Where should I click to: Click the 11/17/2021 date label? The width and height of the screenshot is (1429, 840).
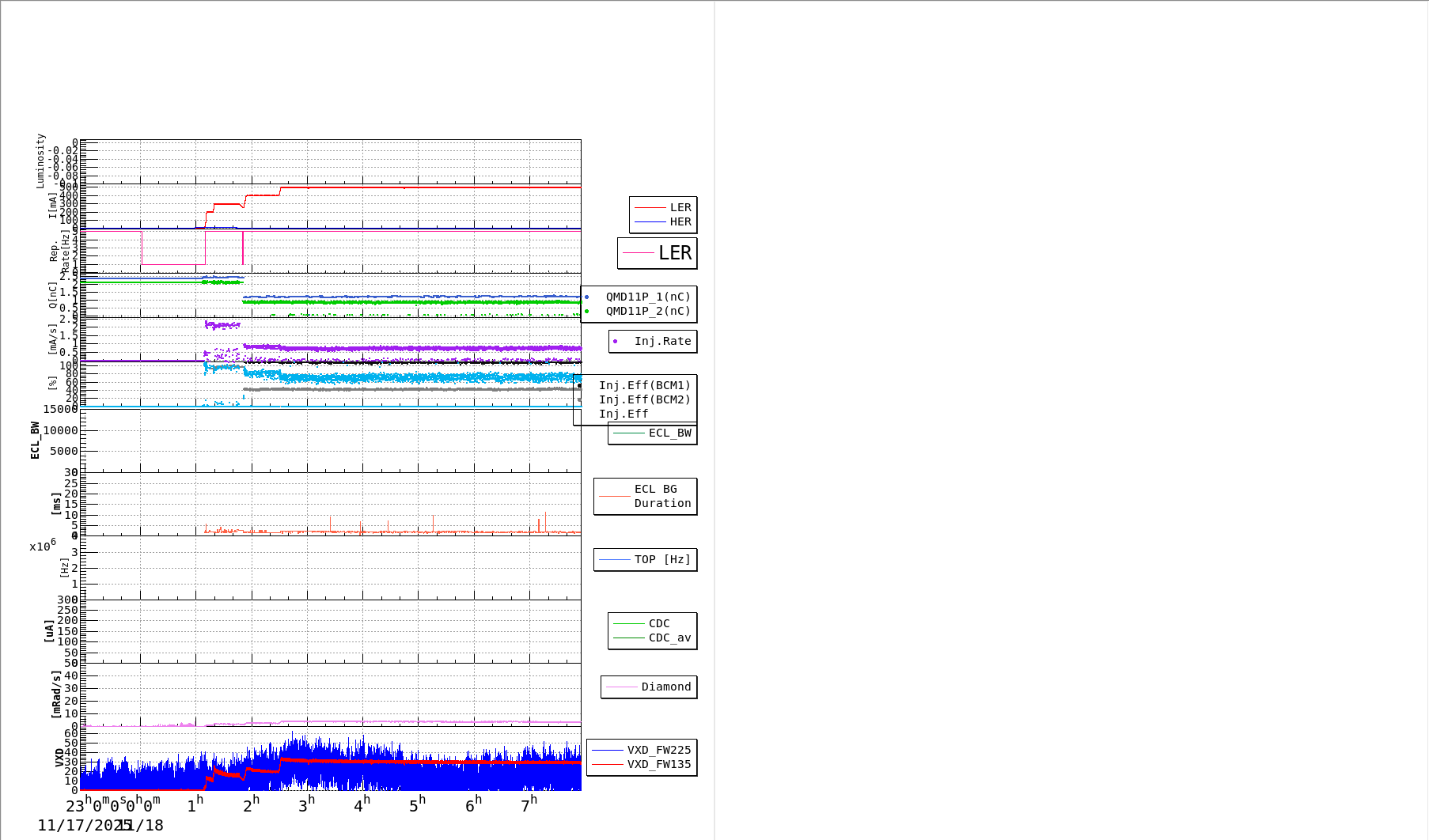78,825
